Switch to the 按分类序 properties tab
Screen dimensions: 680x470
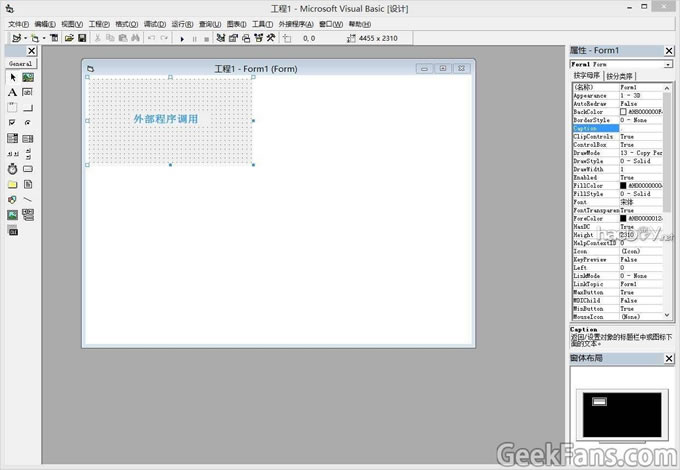[x=620, y=75]
